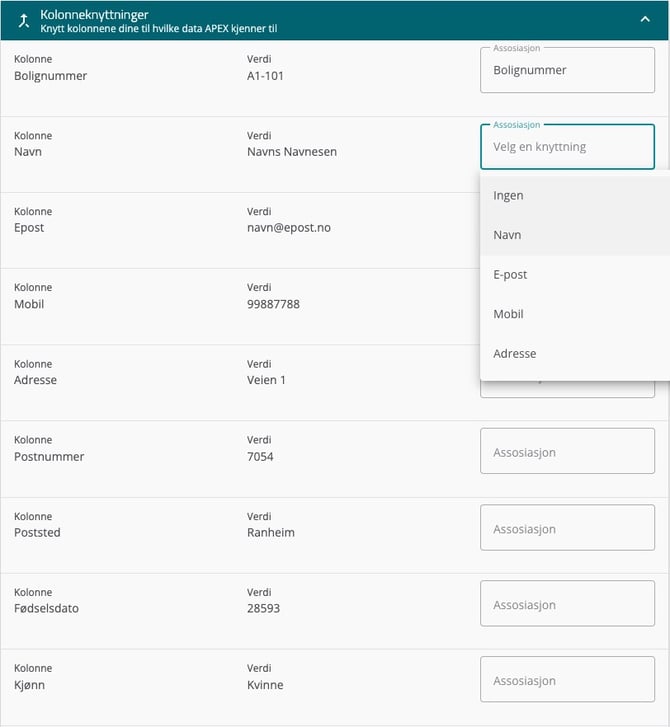This screenshot has width=670, height=727.
Task: Click the merge arrow icon in header
Action: pos(24,21)
